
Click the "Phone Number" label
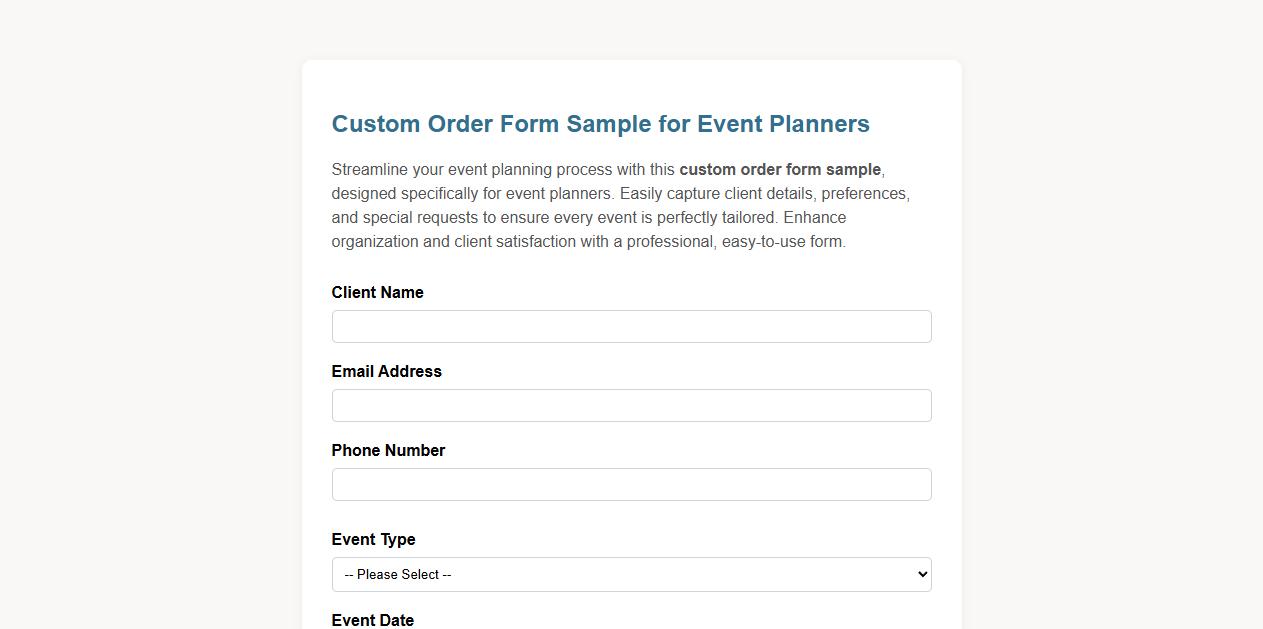pyautogui.click(x=388, y=450)
